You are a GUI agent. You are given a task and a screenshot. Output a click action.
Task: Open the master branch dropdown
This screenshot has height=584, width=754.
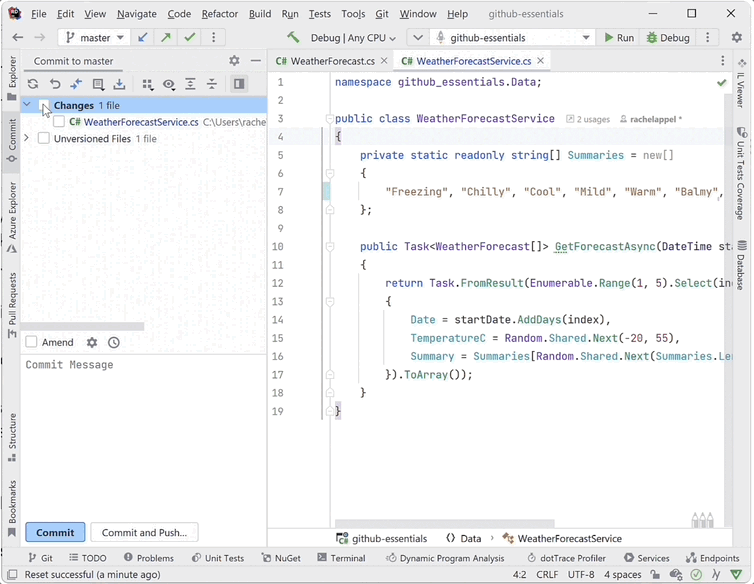point(93,38)
